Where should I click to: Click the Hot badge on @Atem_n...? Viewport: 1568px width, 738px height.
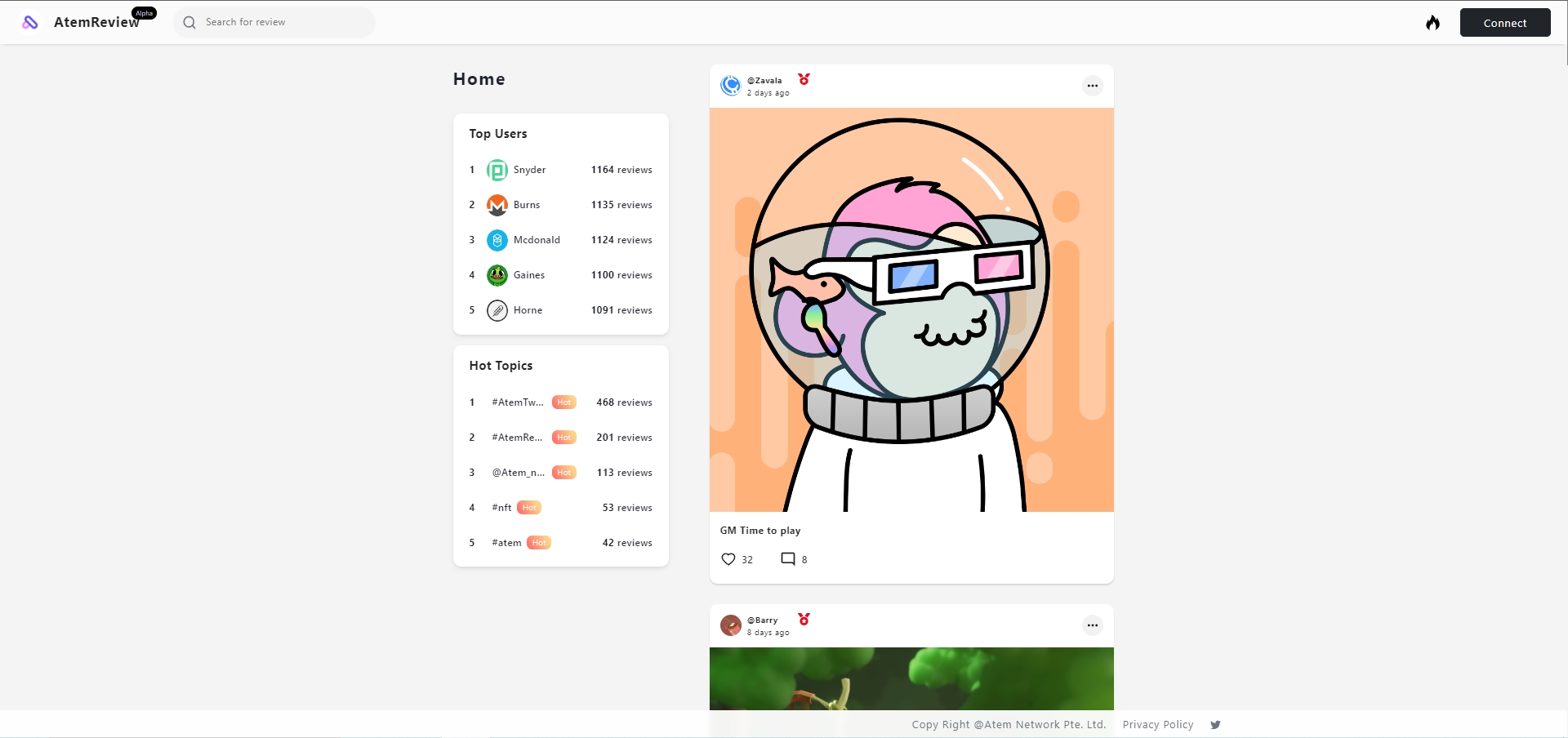(564, 473)
